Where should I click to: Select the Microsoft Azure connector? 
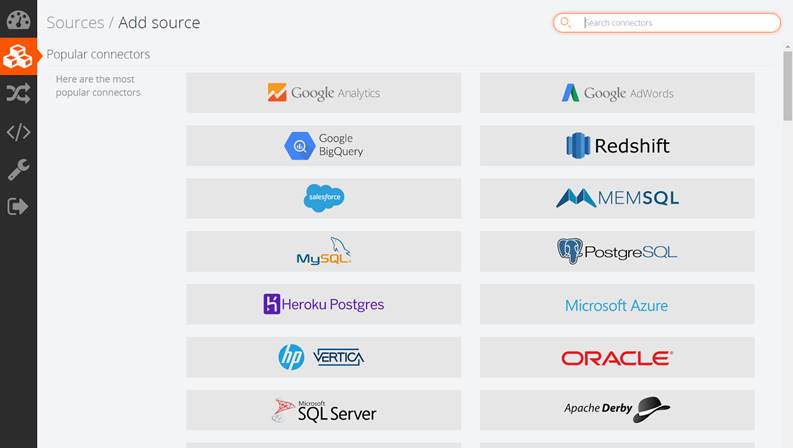click(617, 304)
